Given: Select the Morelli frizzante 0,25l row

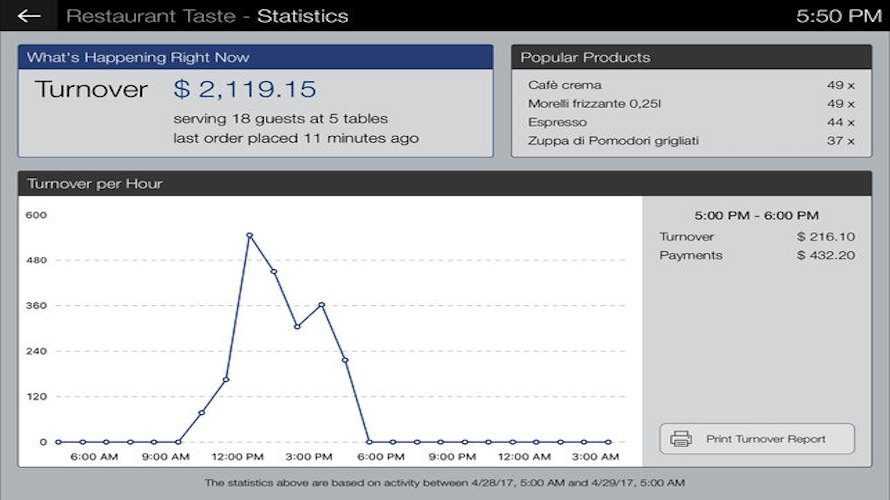Looking at the screenshot, I should coord(691,104).
